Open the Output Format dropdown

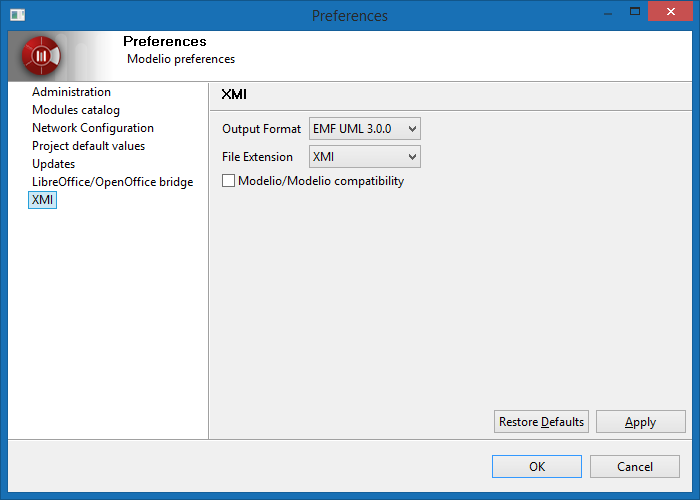tap(365, 128)
